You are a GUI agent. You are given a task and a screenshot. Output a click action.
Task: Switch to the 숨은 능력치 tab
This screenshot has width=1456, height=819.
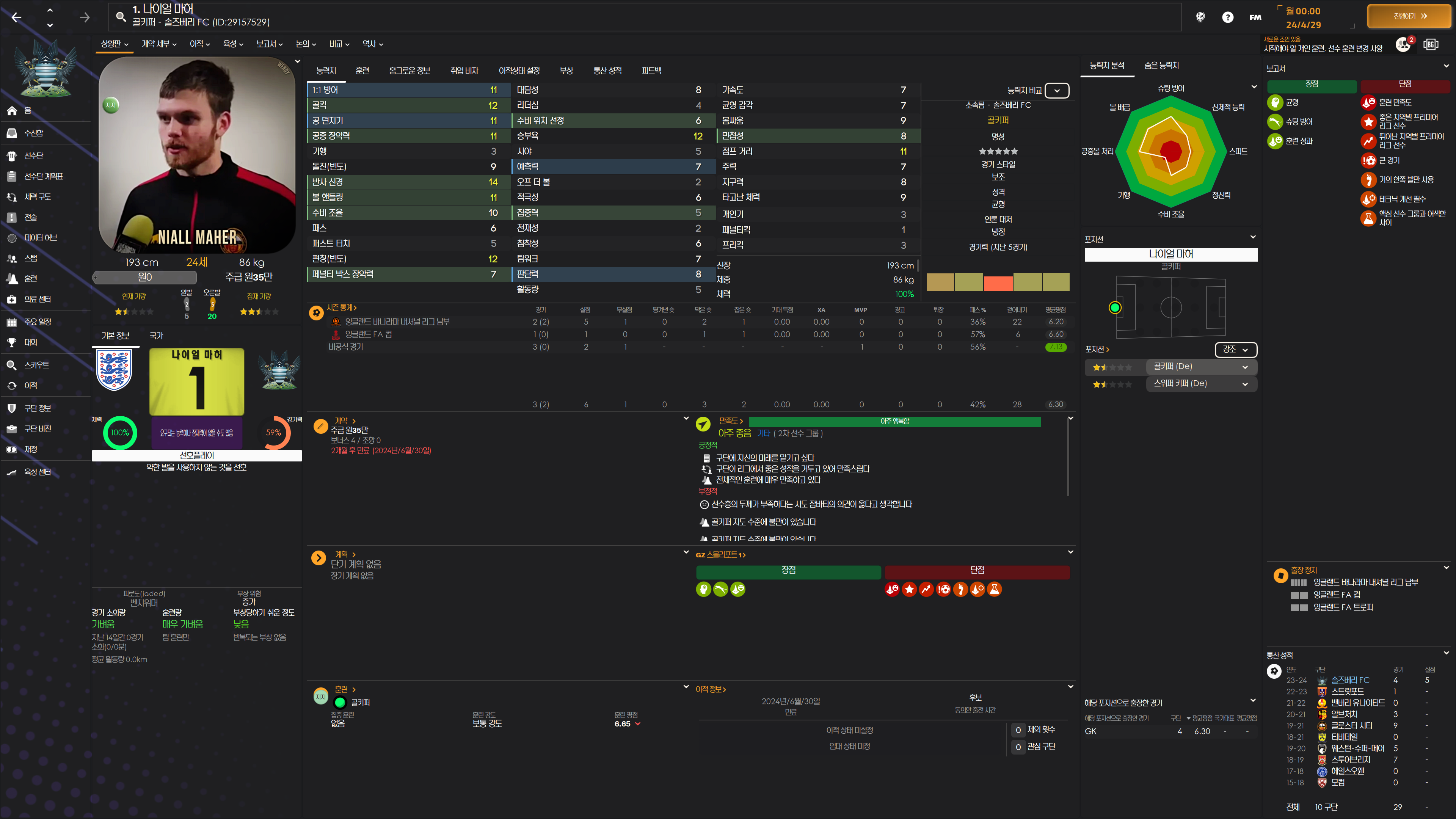1161,66
